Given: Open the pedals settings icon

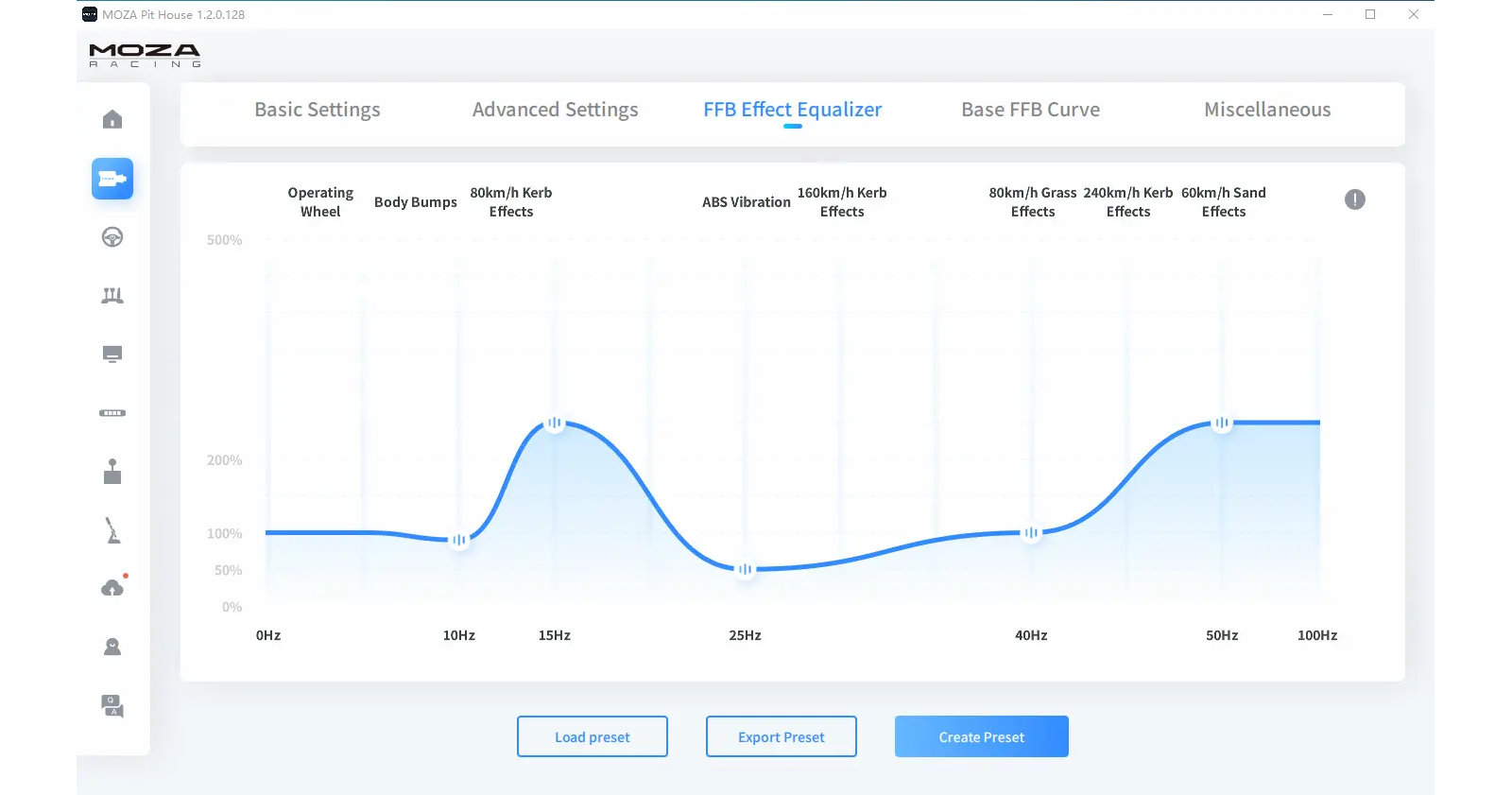Looking at the screenshot, I should pos(112,296).
